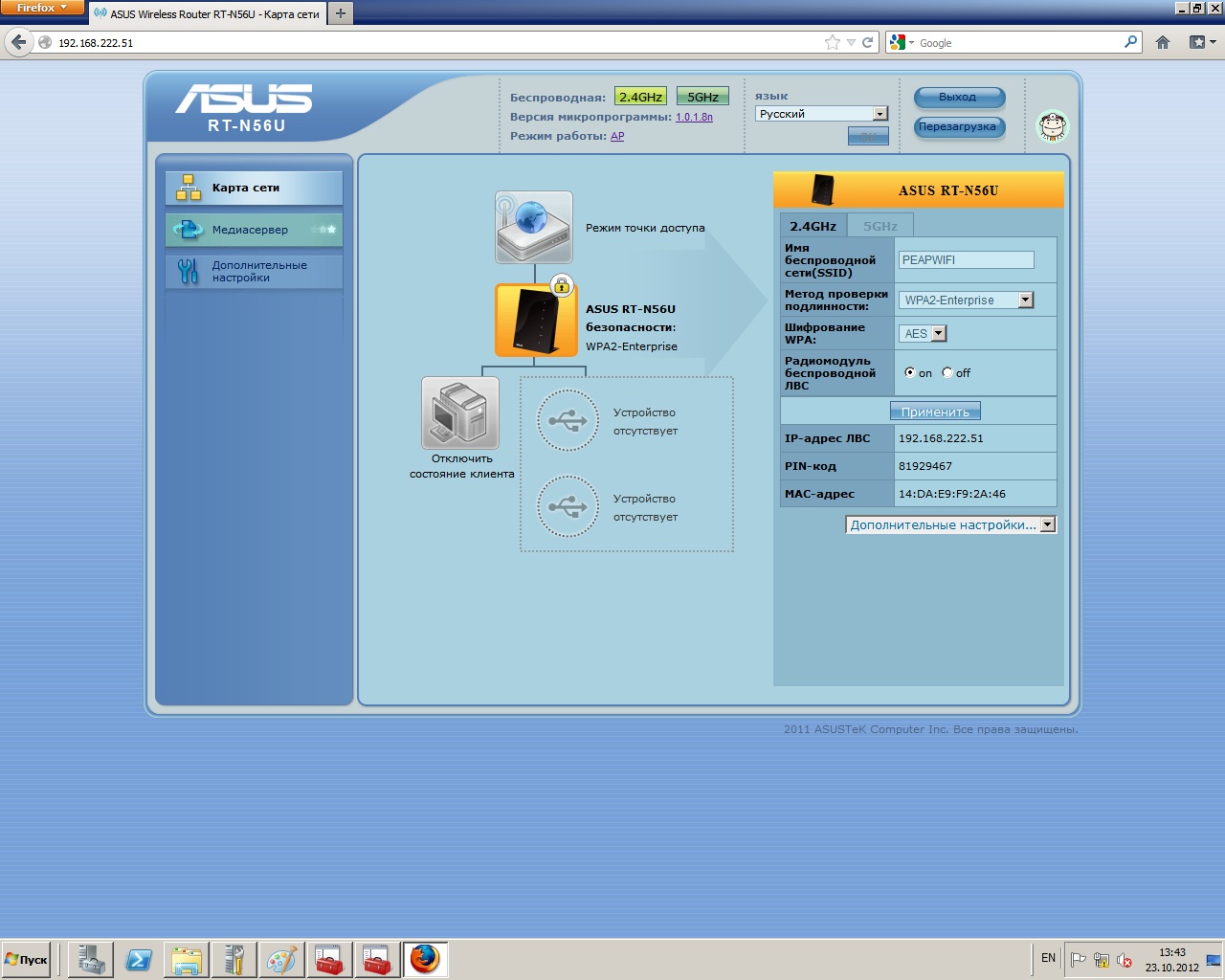
Task: Click the browser back arrow button
Action: [x=18, y=42]
